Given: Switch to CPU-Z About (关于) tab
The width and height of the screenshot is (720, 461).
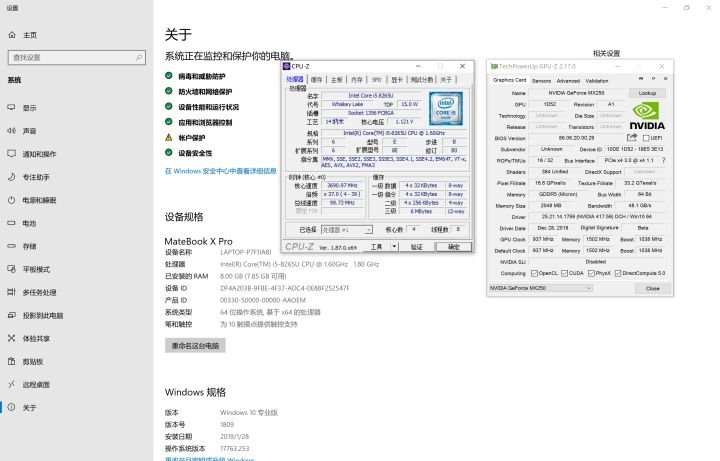Looking at the screenshot, I should click(x=446, y=79).
